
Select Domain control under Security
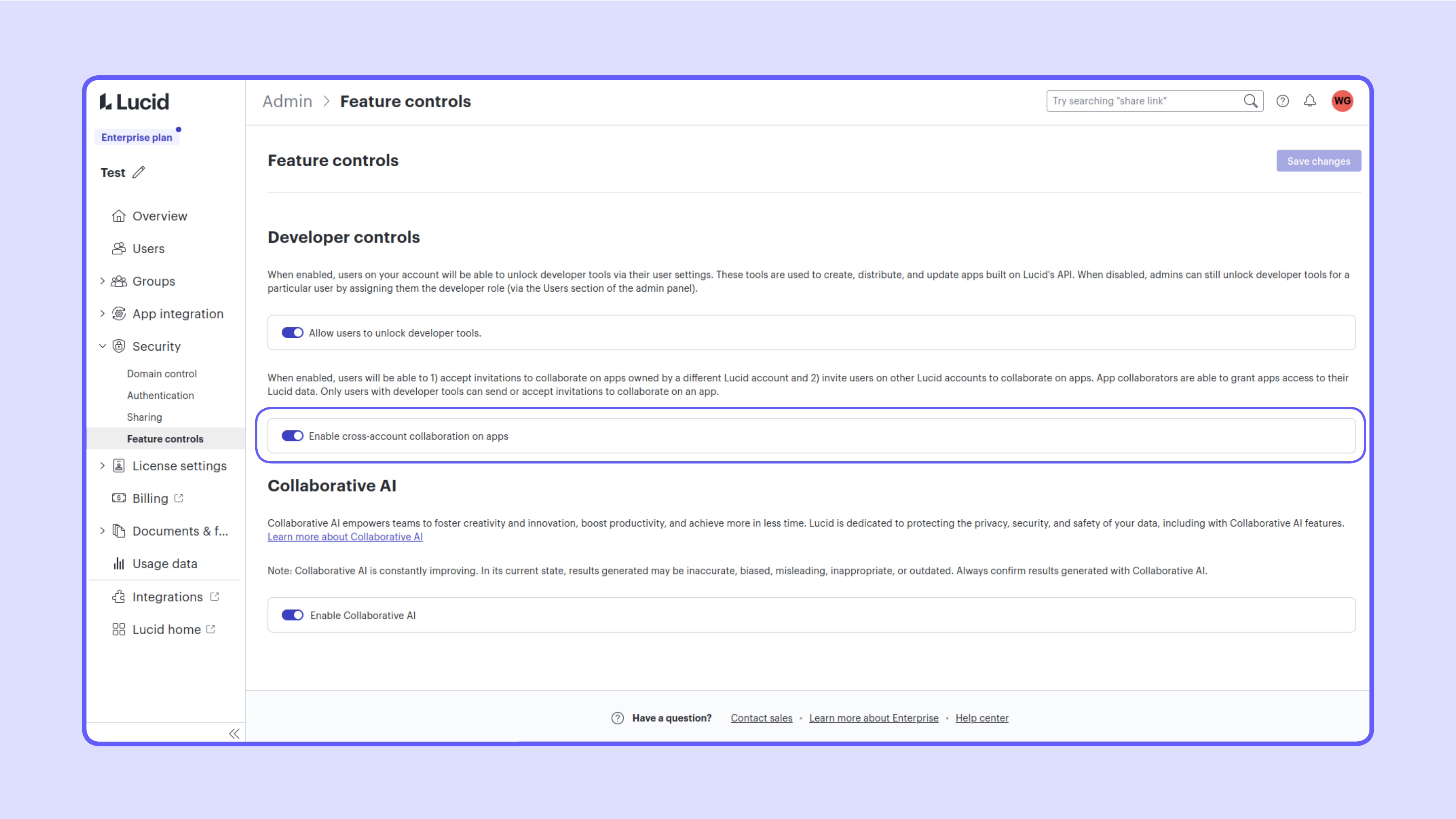pos(161,373)
